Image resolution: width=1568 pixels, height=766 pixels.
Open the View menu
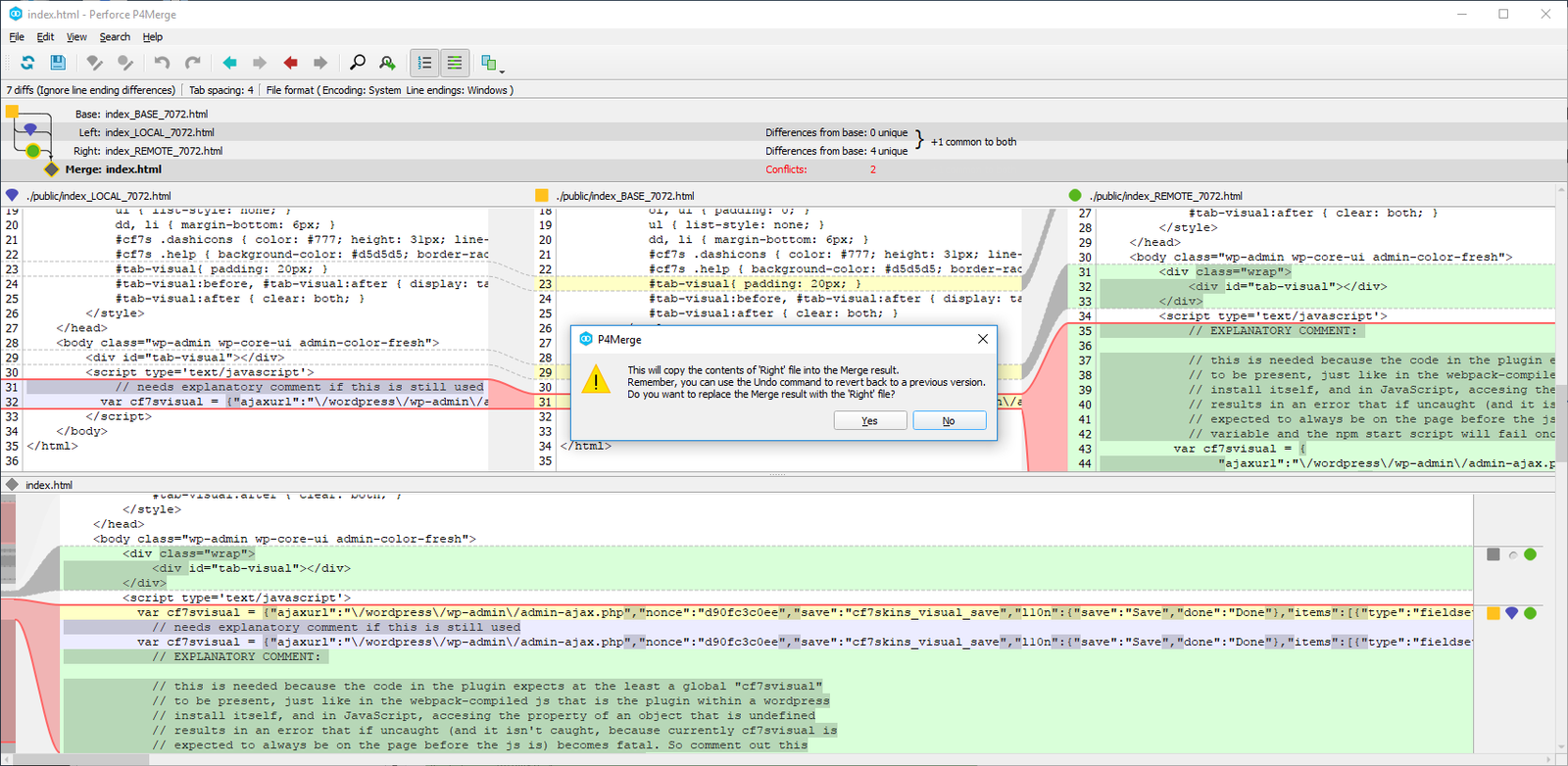click(76, 37)
